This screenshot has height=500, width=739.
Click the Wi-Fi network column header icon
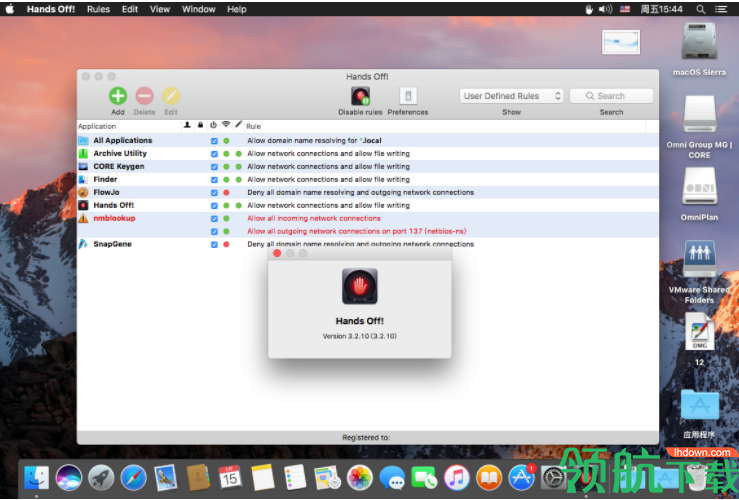226,124
